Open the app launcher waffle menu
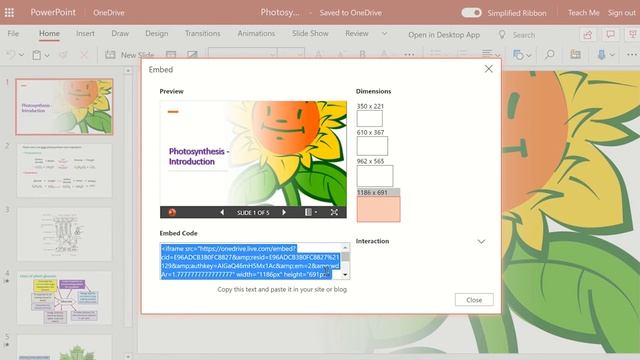 (x=9, y=13)
